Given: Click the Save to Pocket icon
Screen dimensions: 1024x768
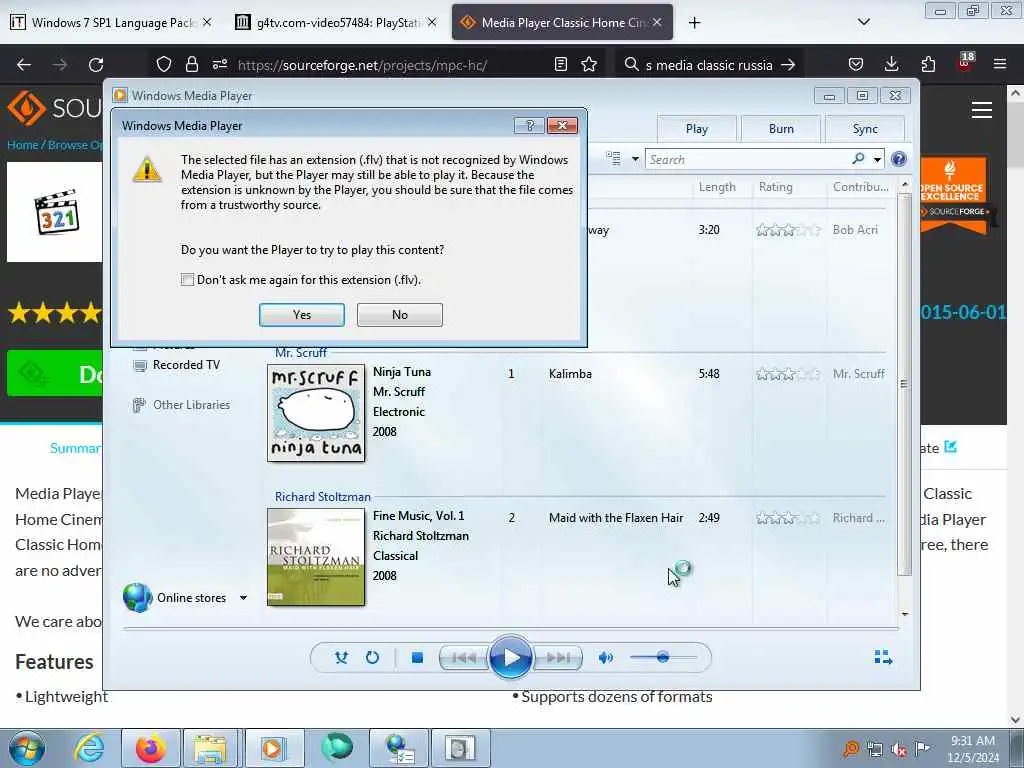Looking at the screenshot, I should (x=856, y=65).
